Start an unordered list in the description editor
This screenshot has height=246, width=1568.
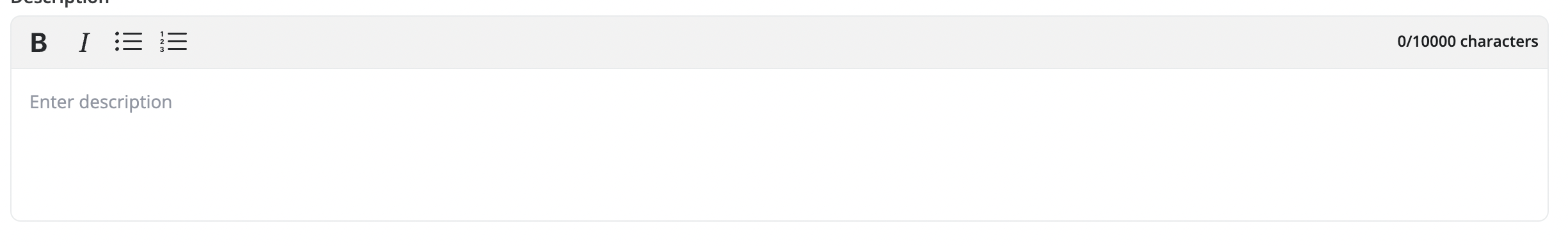[129, 42]
